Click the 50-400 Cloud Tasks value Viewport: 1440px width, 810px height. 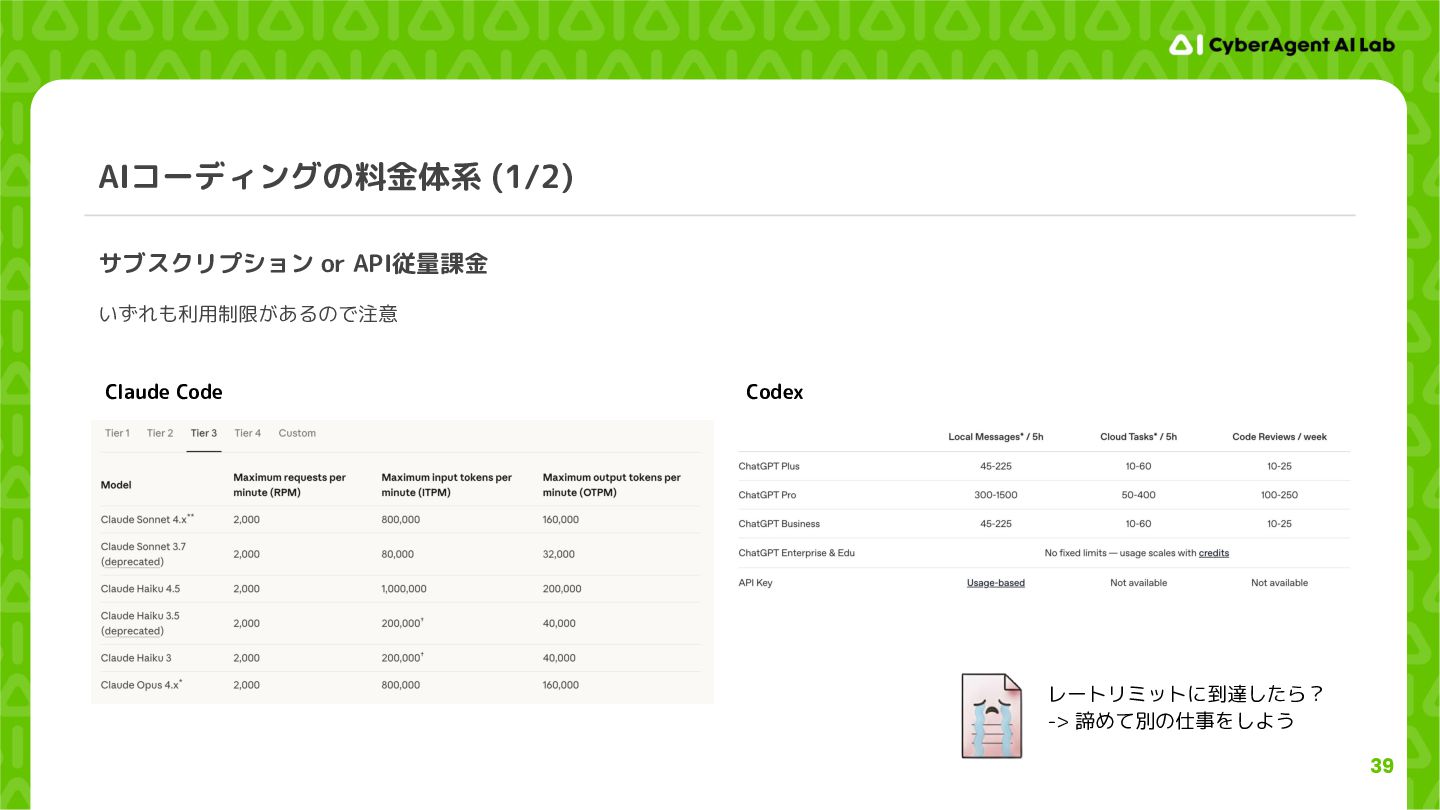pyautogui.click(x=1138, y=495)
